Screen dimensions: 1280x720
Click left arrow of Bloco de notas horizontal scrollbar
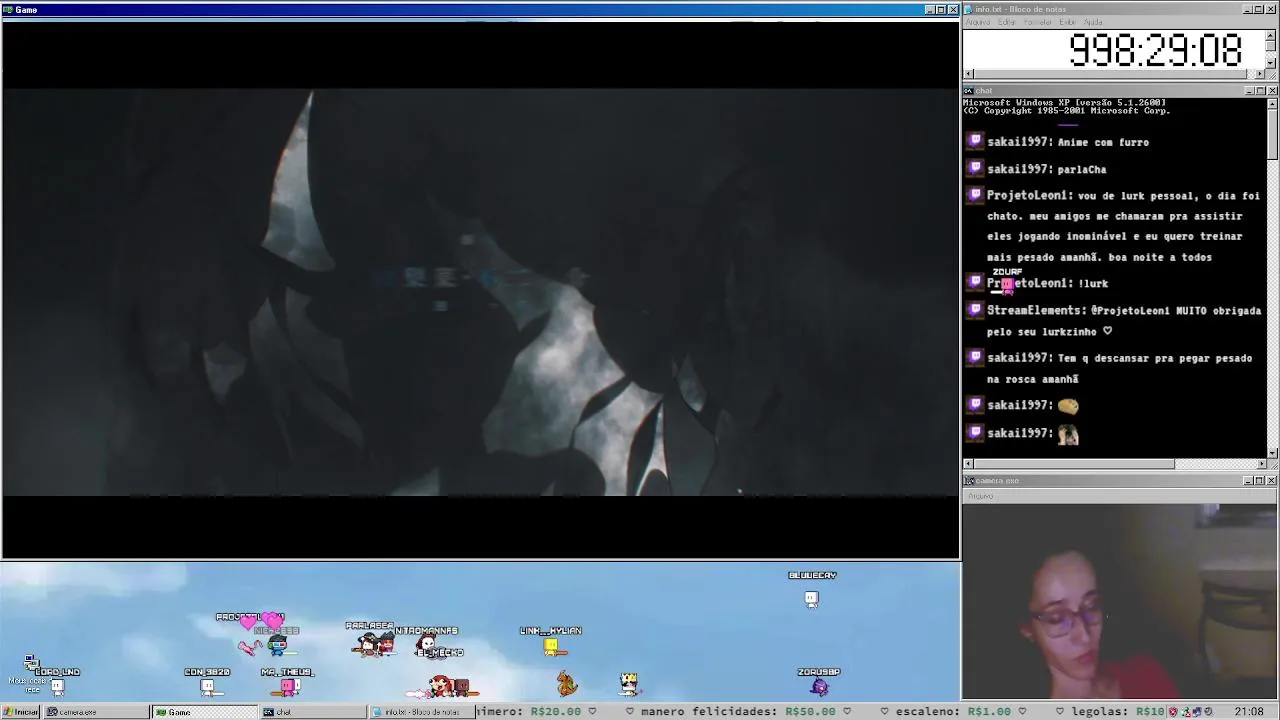[968, 74]
